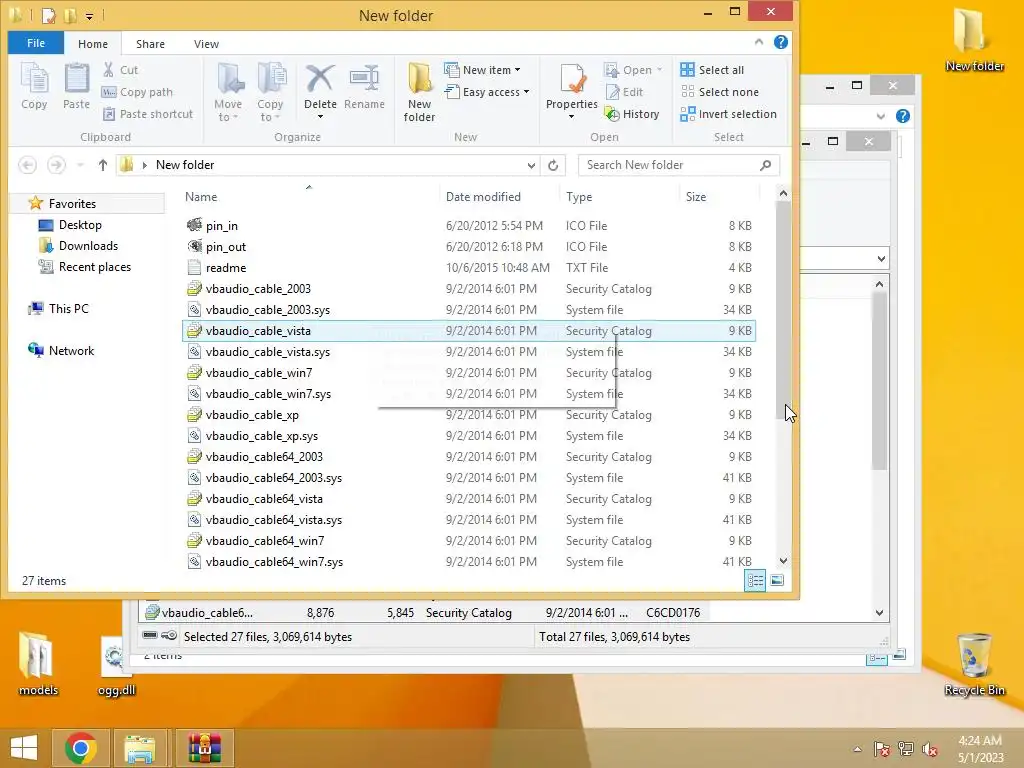Switch to Details view layout icon
1024x768 pixels.
coord(756,581)
